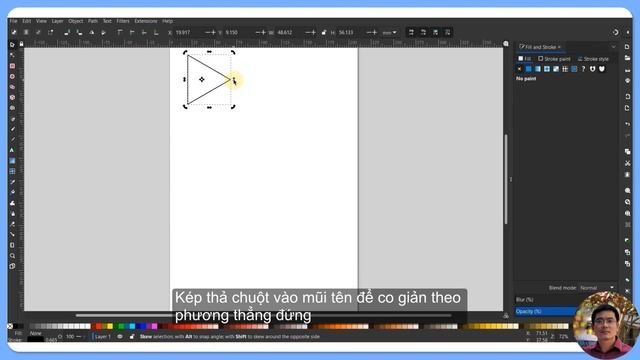Choose No paint X button
The height and width of the screenshot is (360, 640).
click(519, 69)
